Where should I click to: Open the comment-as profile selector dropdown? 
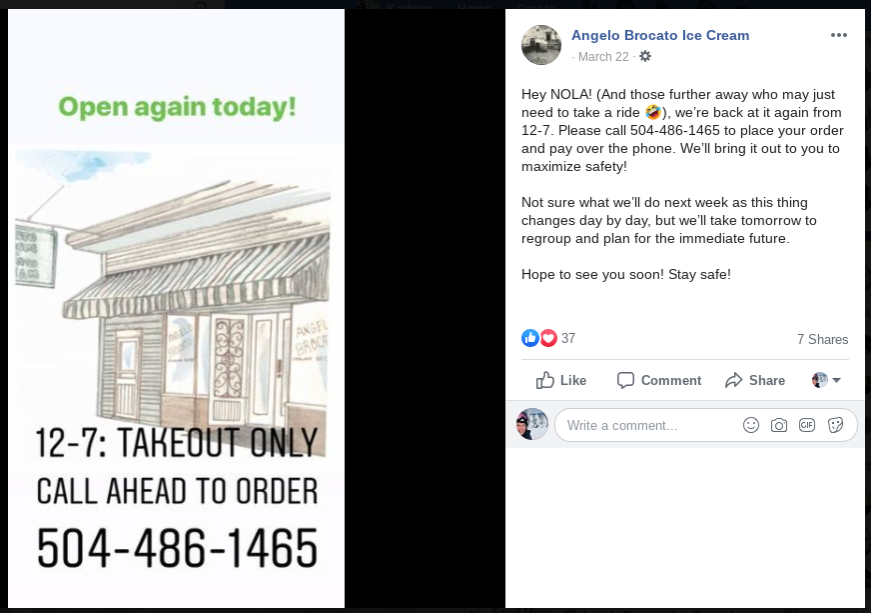pos(827,380)
